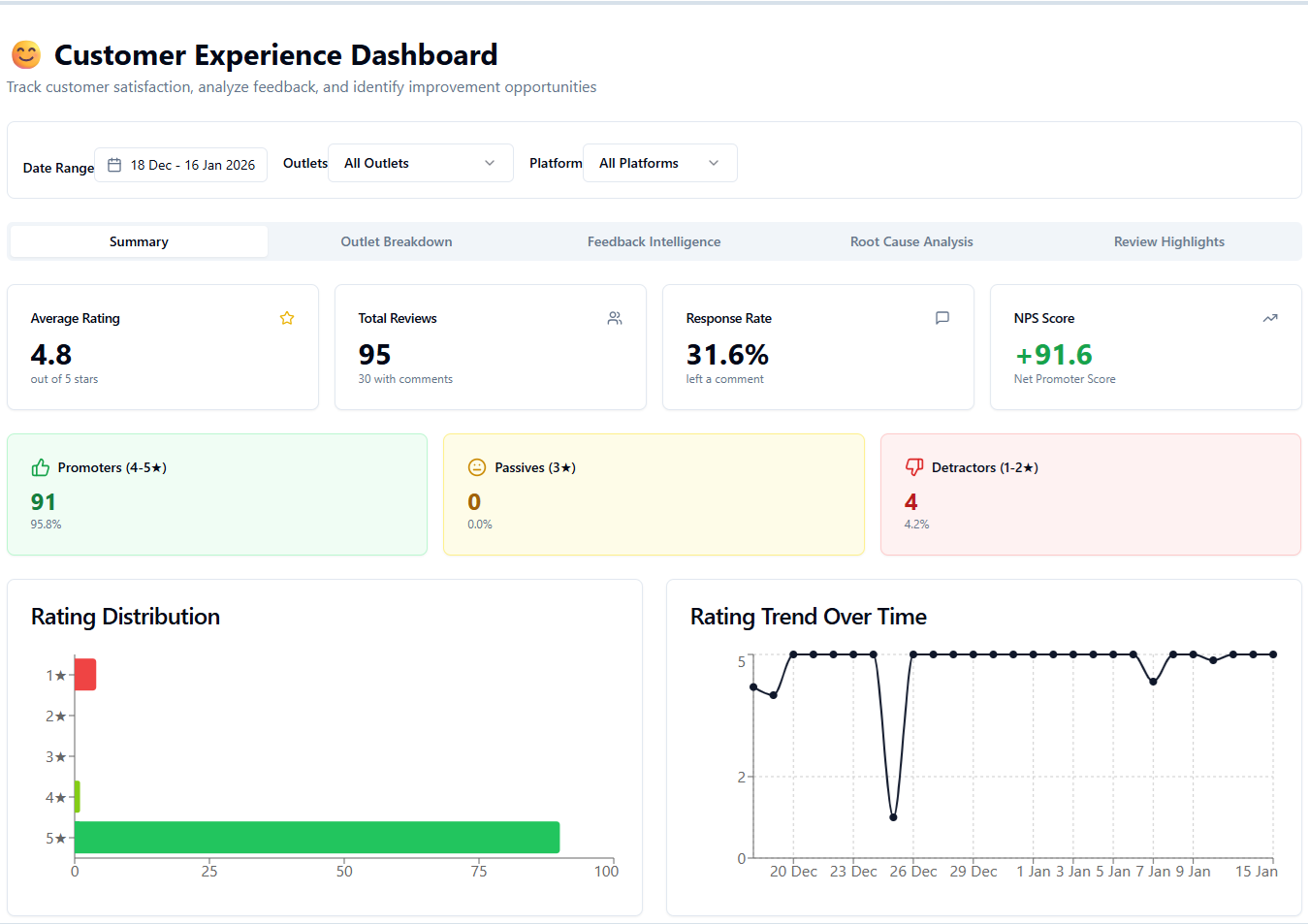This screenshot has width=1308, height=924.
Task: Click the calendar icon in date range field
Action: click(114, 165)
